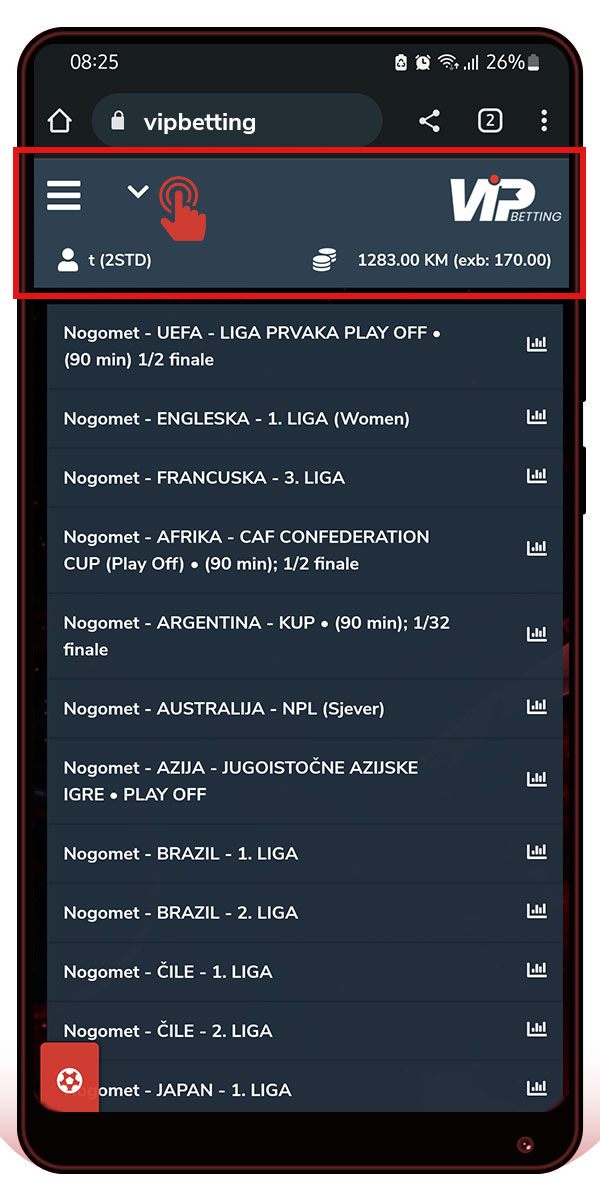Open the red football floating button
Viewport: 600px width, 1200px height.
(x=69, y=1080)
